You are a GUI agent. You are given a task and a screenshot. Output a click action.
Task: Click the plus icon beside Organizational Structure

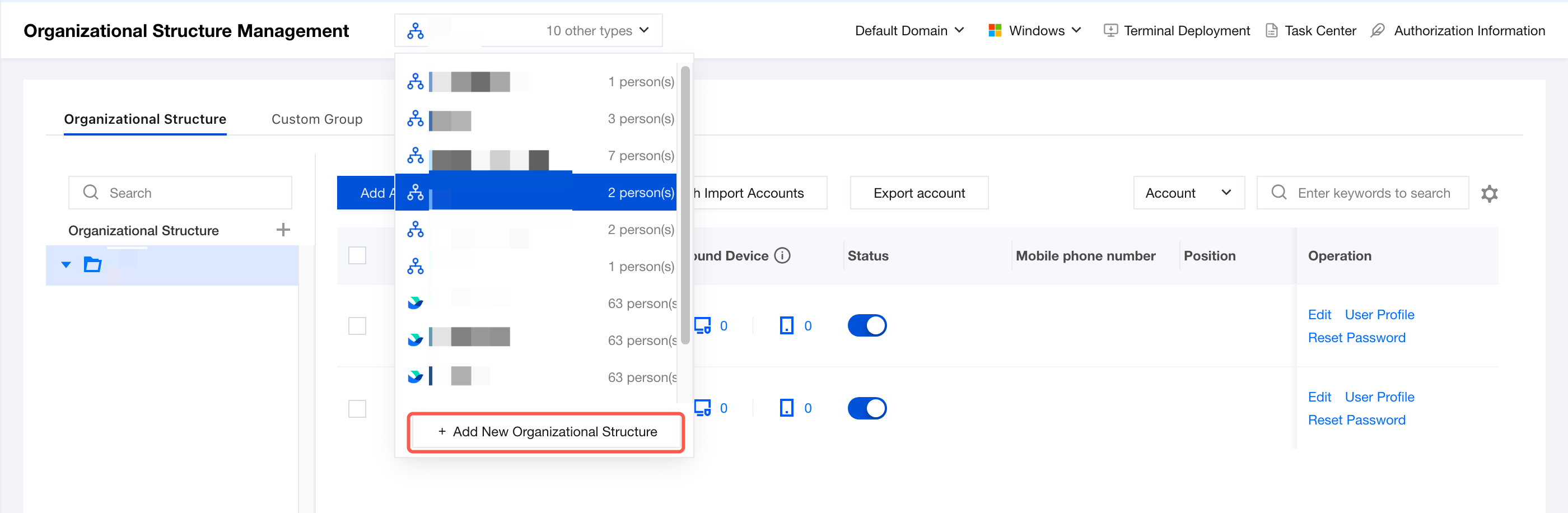(x=283, y=230)
